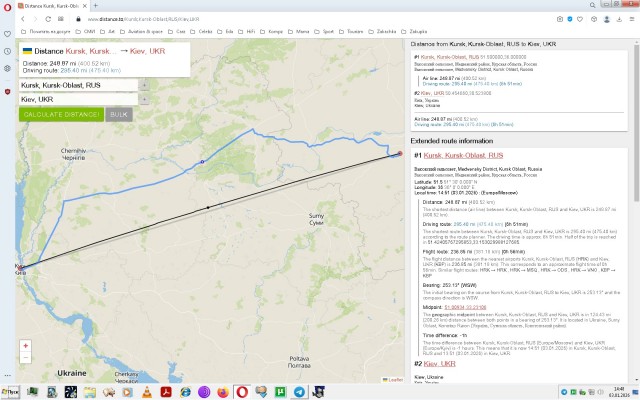This screenshot has height=400, width=640.
Task: Click Kiev, UKR link in map header
Action: point(147,51)
